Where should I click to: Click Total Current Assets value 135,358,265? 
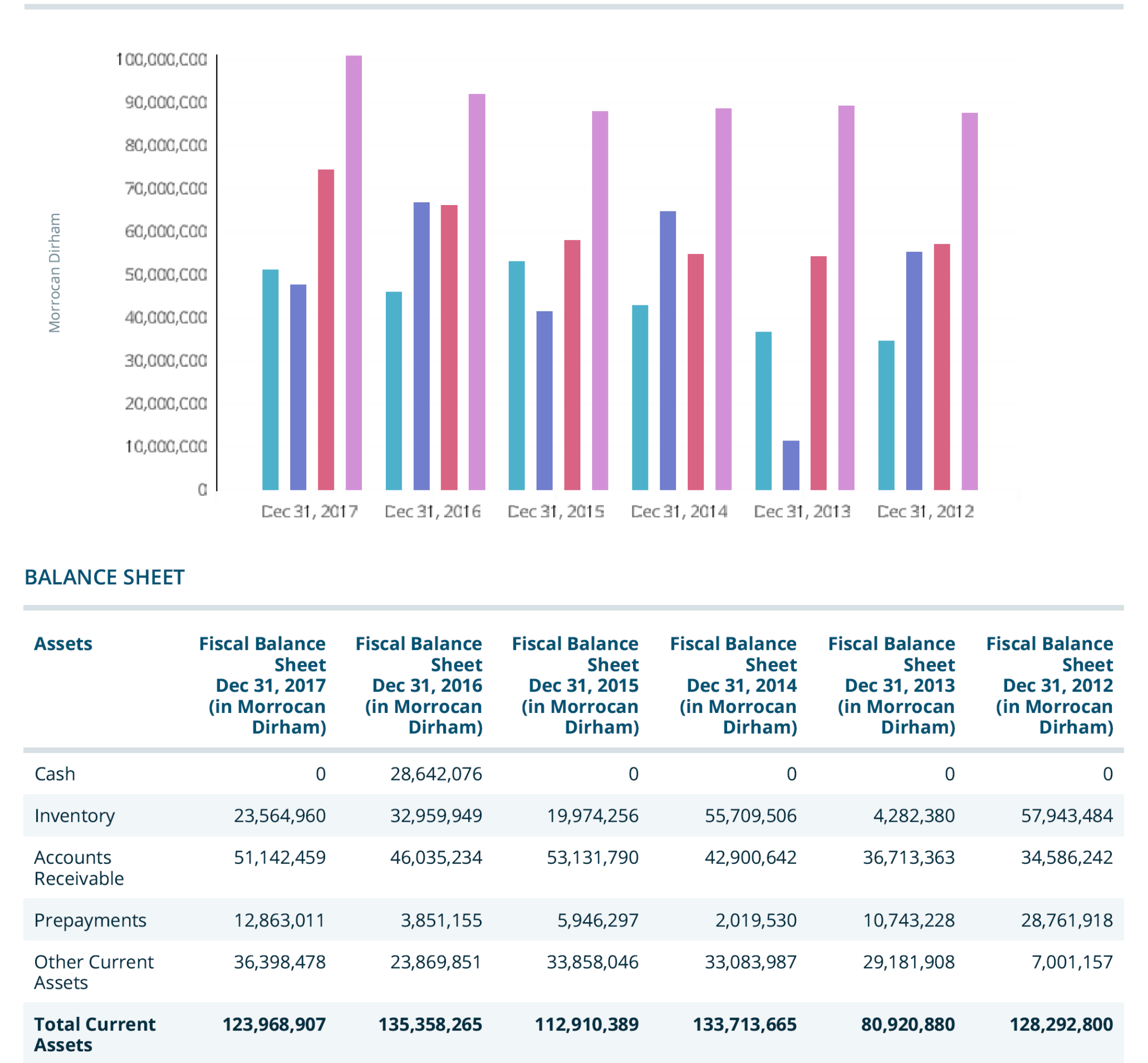click(430, 1024)
